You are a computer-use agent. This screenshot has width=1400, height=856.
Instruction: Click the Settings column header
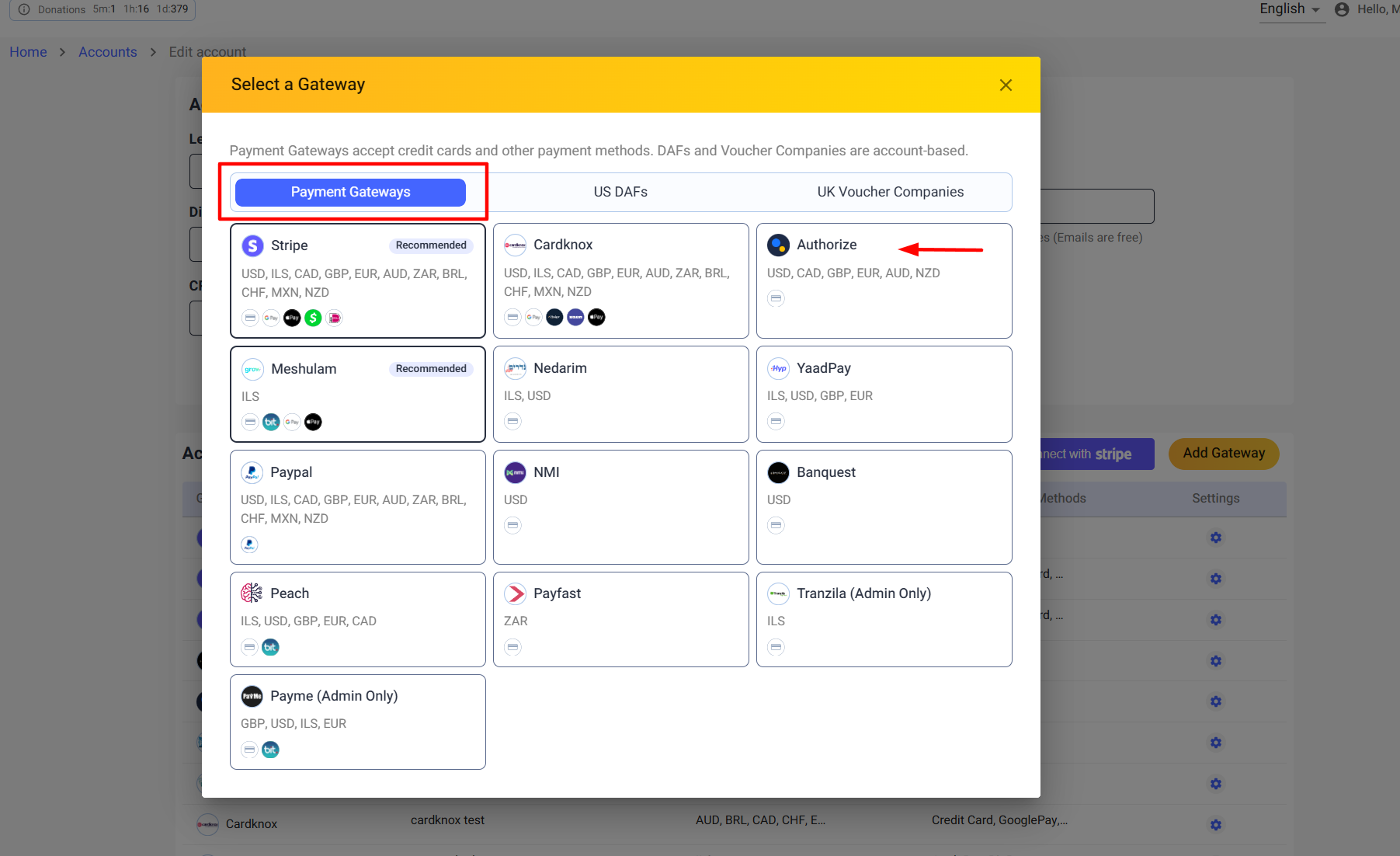point(1216,499)
